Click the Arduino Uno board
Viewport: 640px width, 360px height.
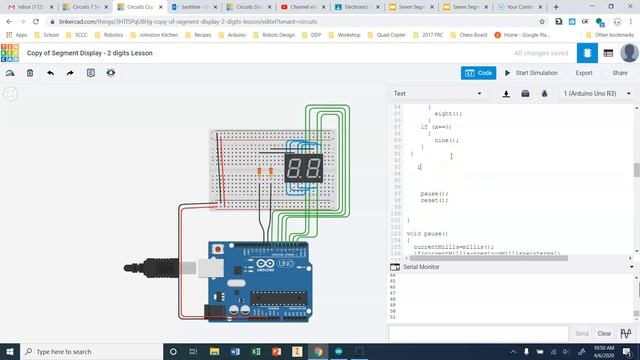tap(260, 282)
